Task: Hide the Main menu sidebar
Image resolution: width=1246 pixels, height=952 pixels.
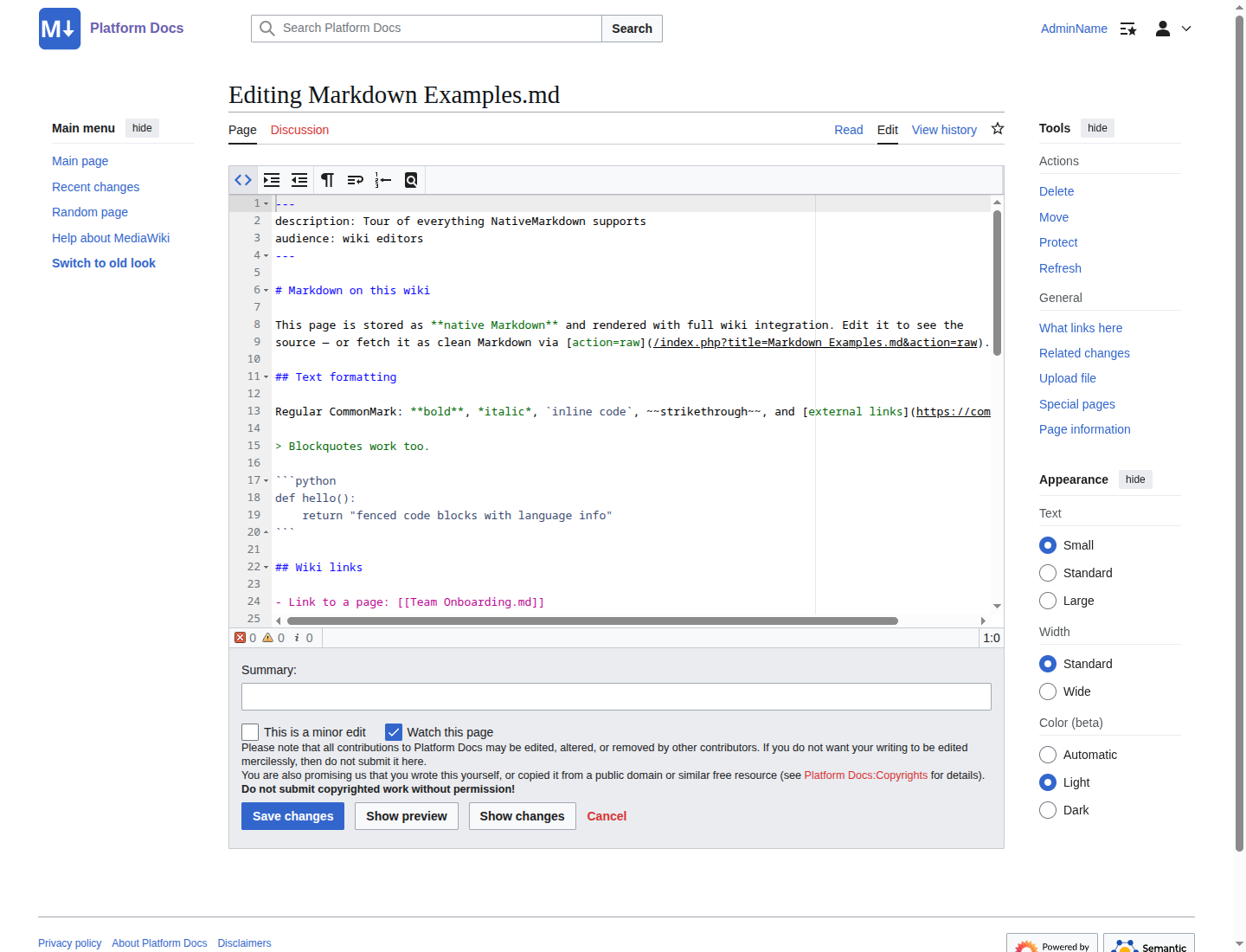Action: (x=142, y=128)
